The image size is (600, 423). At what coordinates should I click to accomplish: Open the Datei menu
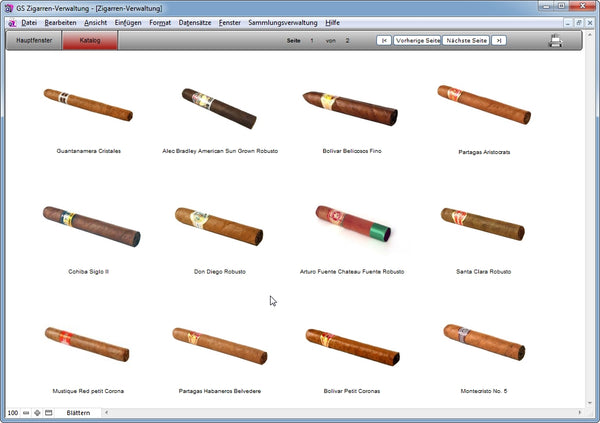pyautogui.click(x=29, y=23)
